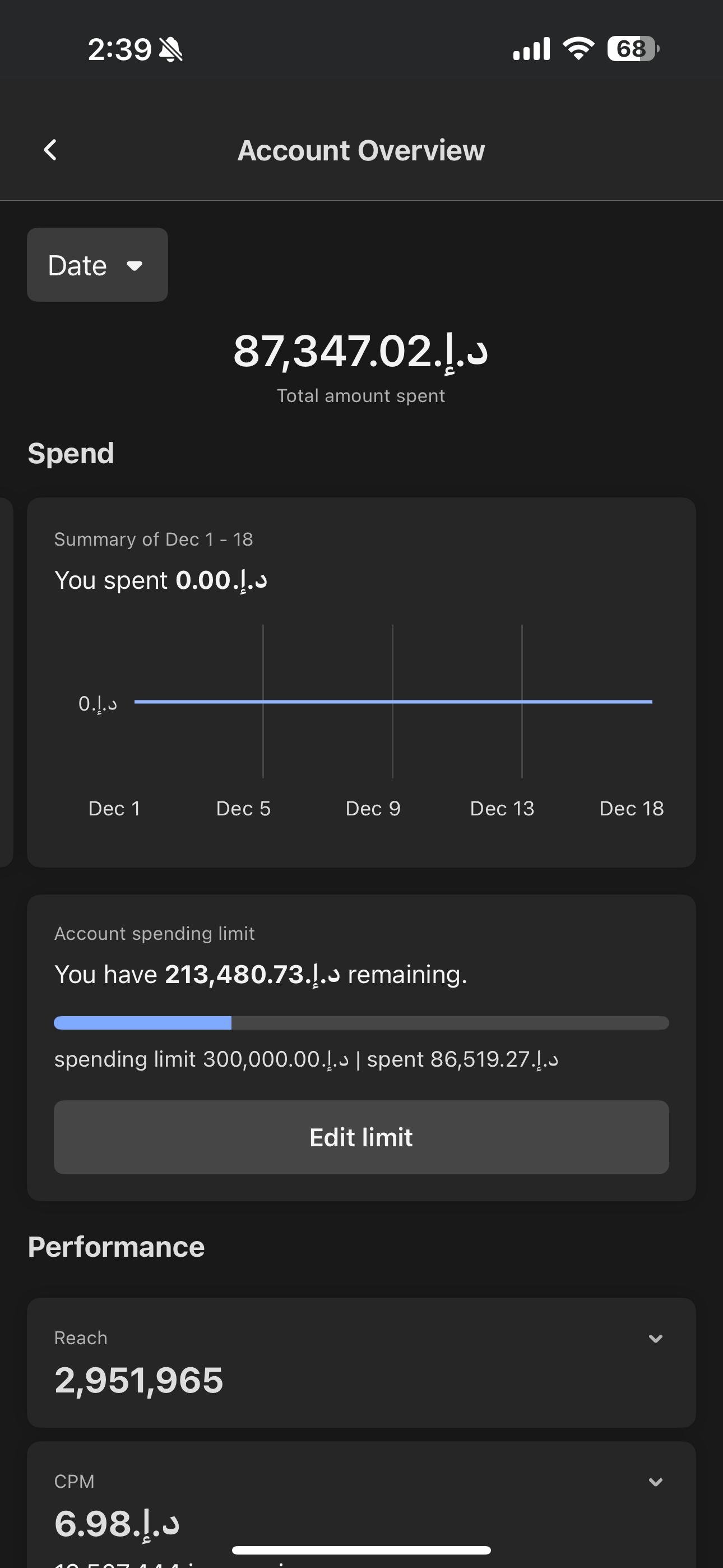The height and width of the screenshot is (1568, 723).
Task: Tap the Reach value 2,951,965
Action: 139,1380
